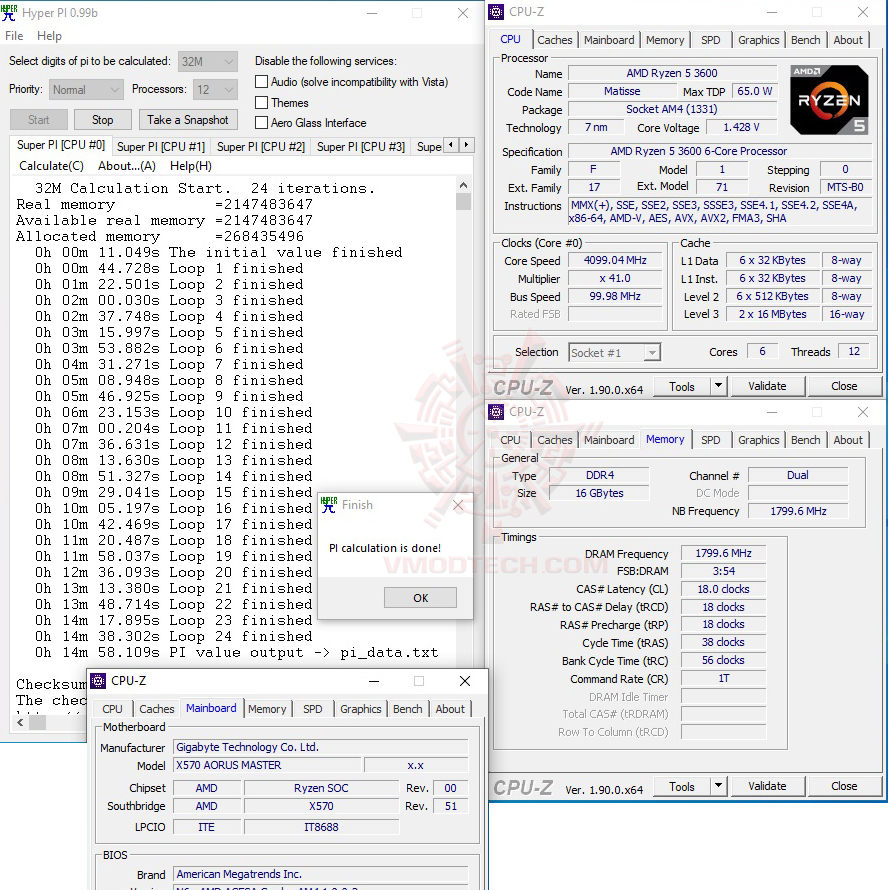Viewport: 888px width, 890px height.
Task: Click the AMD Ryzen 5 3600 name field
Action: [672, 73]
